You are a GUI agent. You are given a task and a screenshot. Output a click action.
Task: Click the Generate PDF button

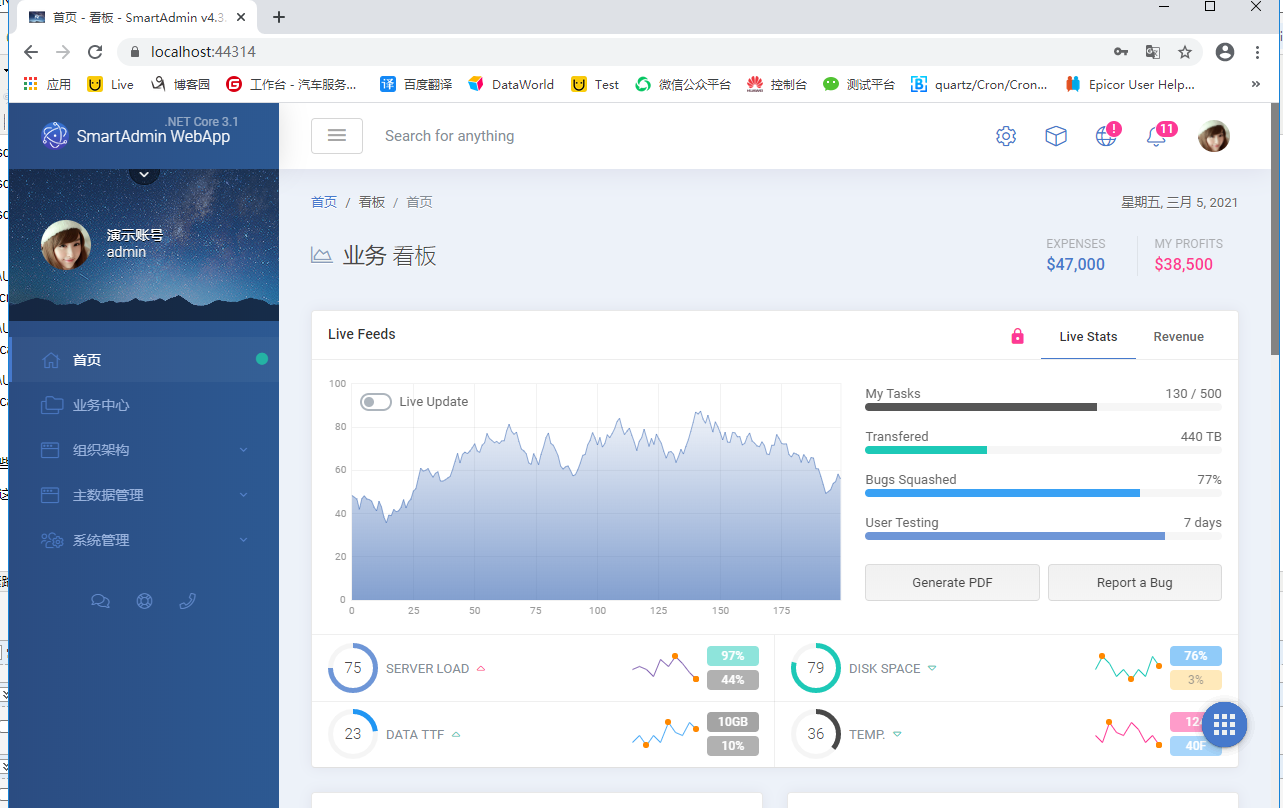click(x=952, y=582)
